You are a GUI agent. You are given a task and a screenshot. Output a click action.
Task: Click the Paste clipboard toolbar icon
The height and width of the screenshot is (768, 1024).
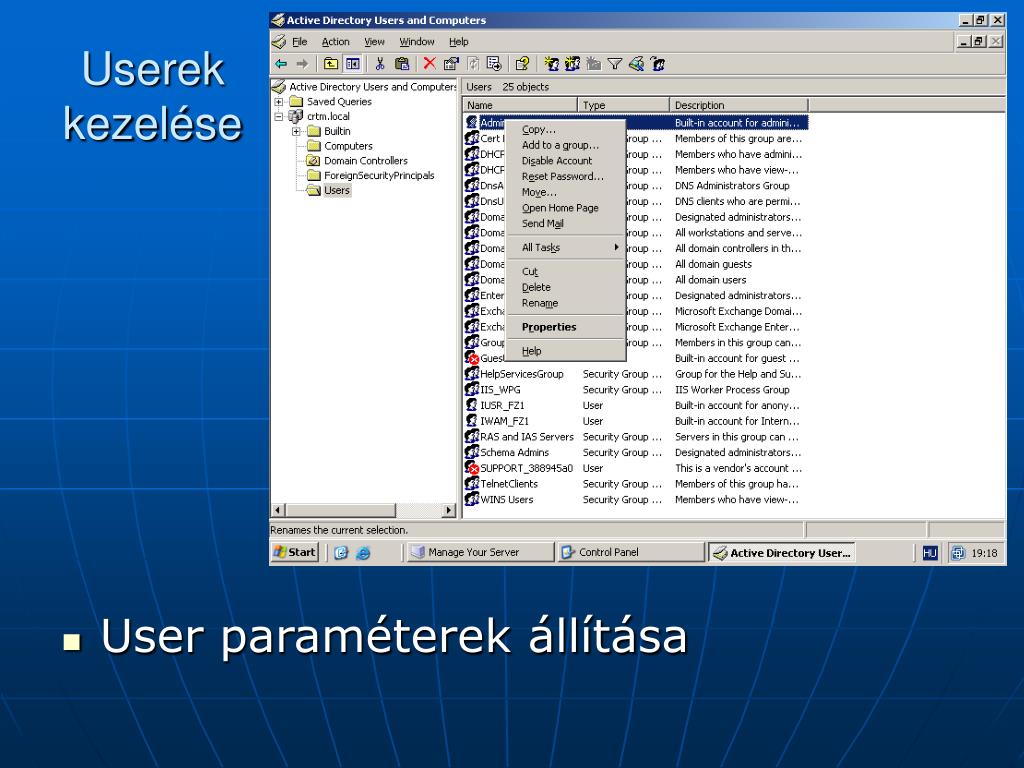[x=402, y=64]
